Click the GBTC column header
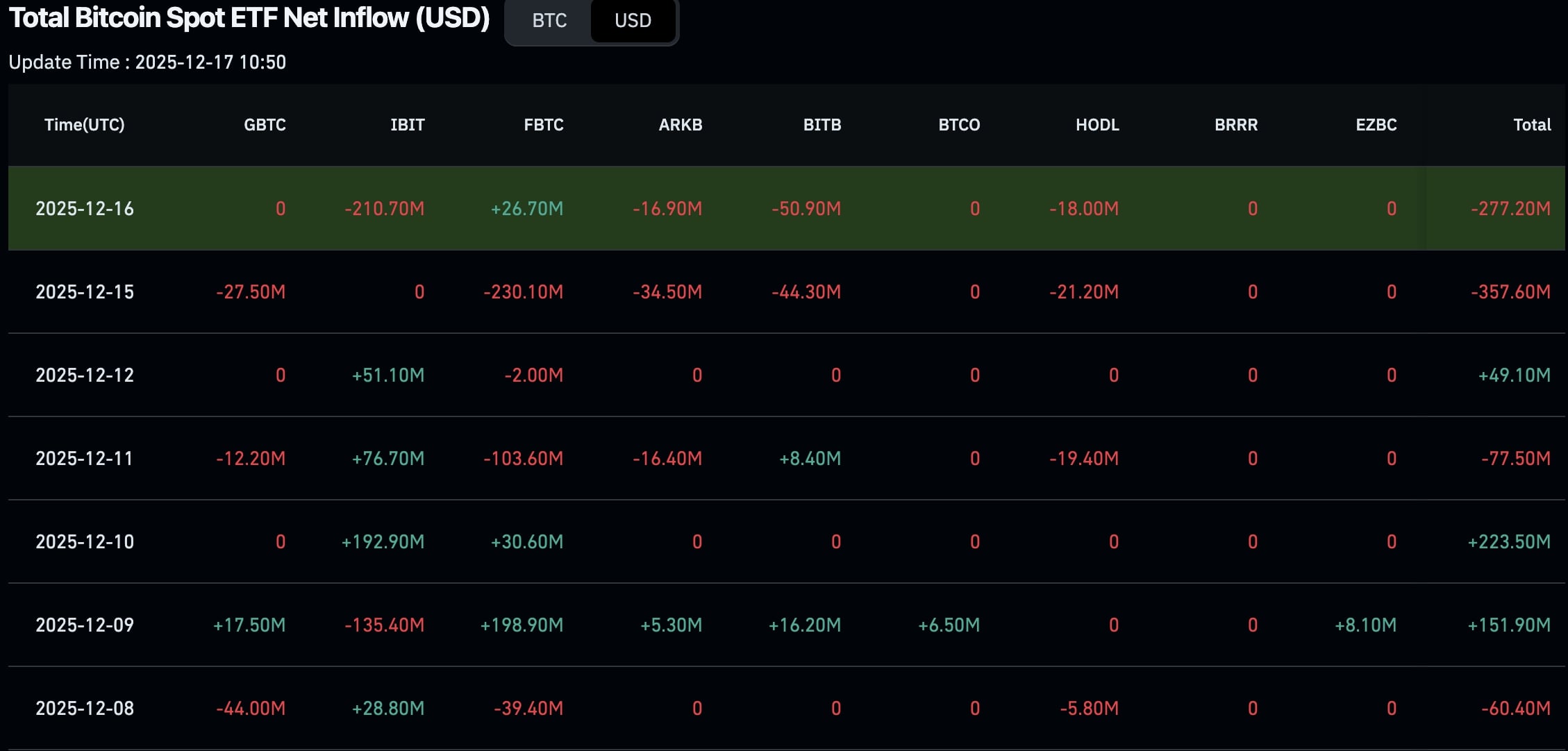Image resolution: width=1568 pixels, height=751 pixels. (265, 125)
